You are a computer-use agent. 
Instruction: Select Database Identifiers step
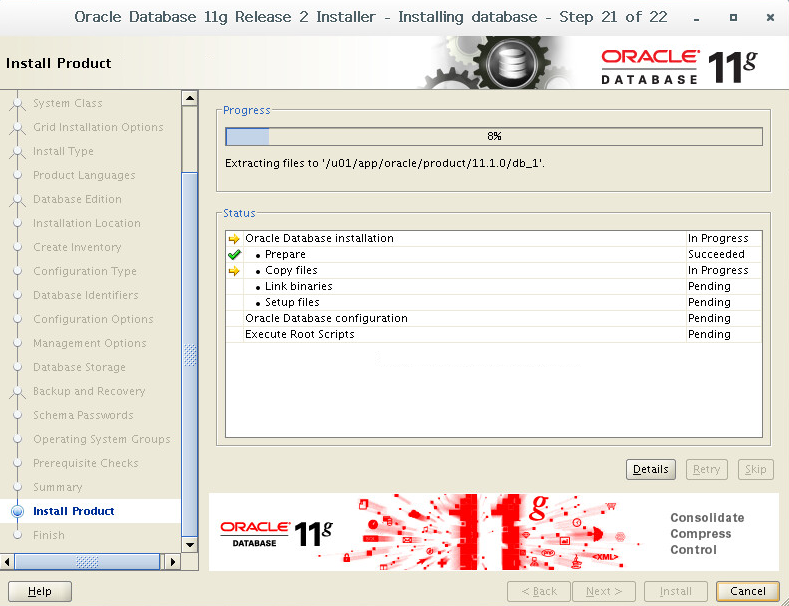tap(86, 295)
